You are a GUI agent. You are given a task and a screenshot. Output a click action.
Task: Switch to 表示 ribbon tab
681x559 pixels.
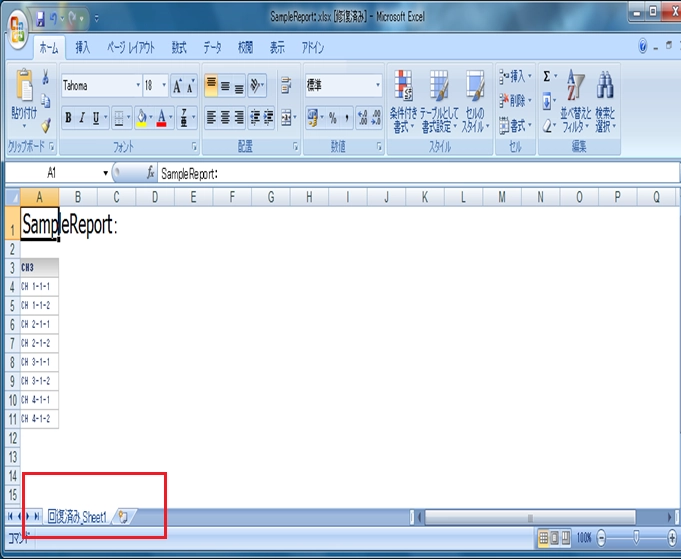click(x=277, y=48)
